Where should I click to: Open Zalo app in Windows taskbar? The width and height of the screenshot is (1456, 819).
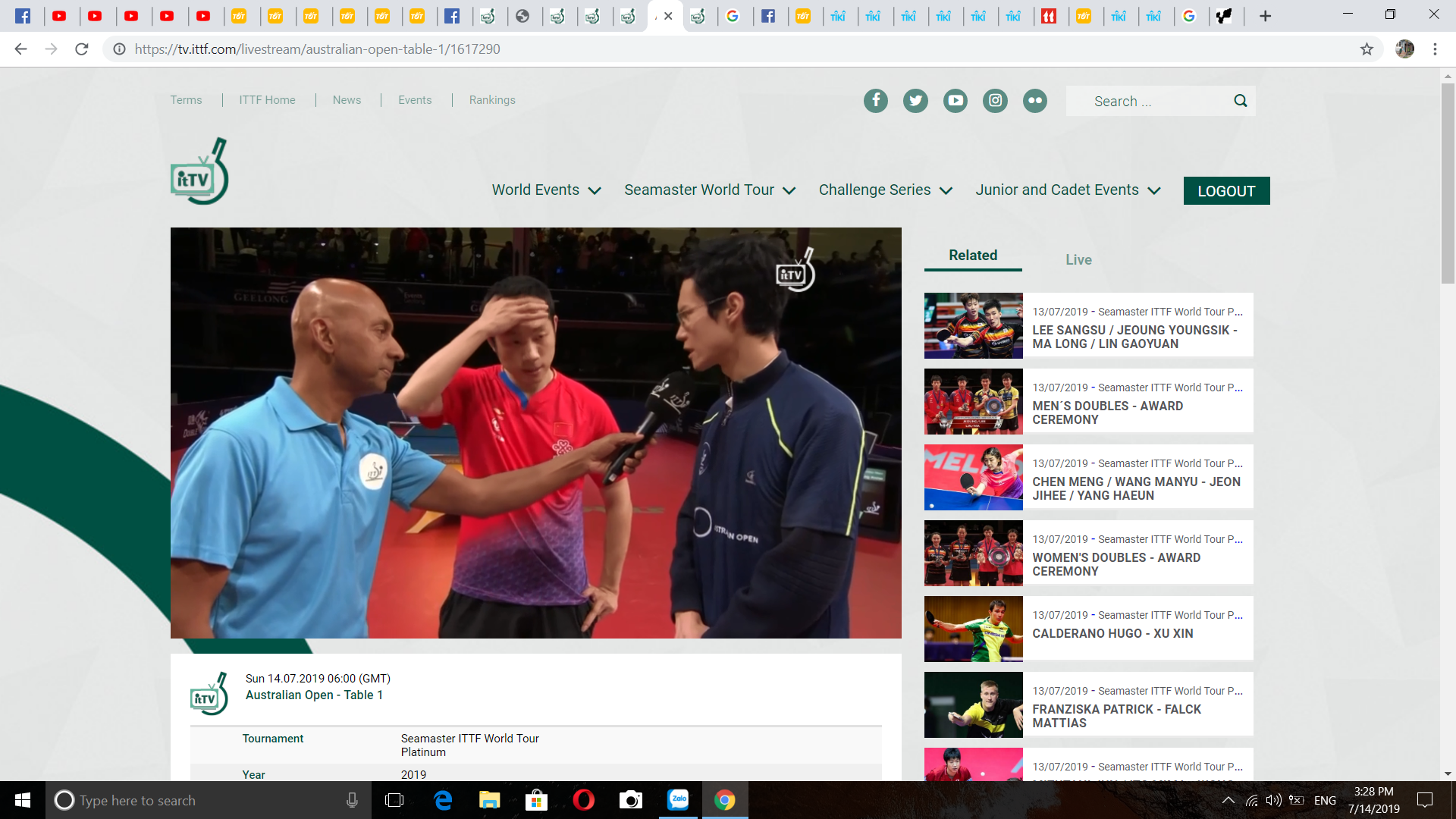(x=678, y=800)
